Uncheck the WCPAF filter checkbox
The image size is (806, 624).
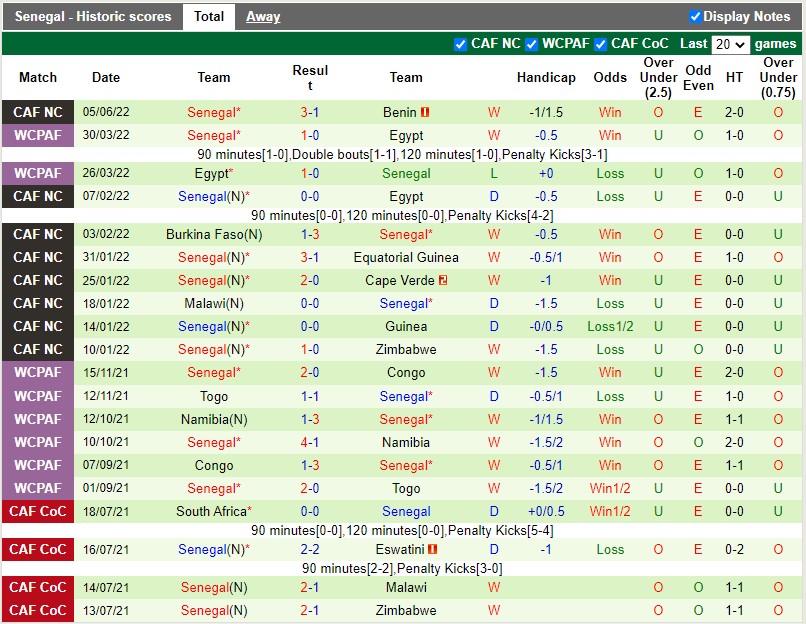[532, 45]
